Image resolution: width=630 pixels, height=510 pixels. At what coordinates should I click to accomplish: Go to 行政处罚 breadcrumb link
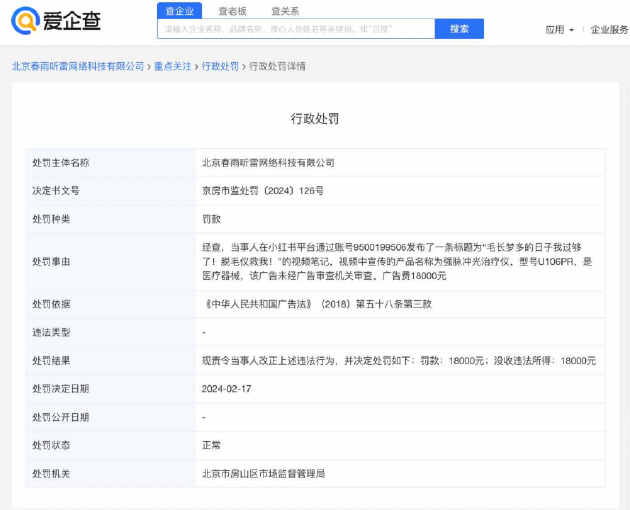pos(220,66)
